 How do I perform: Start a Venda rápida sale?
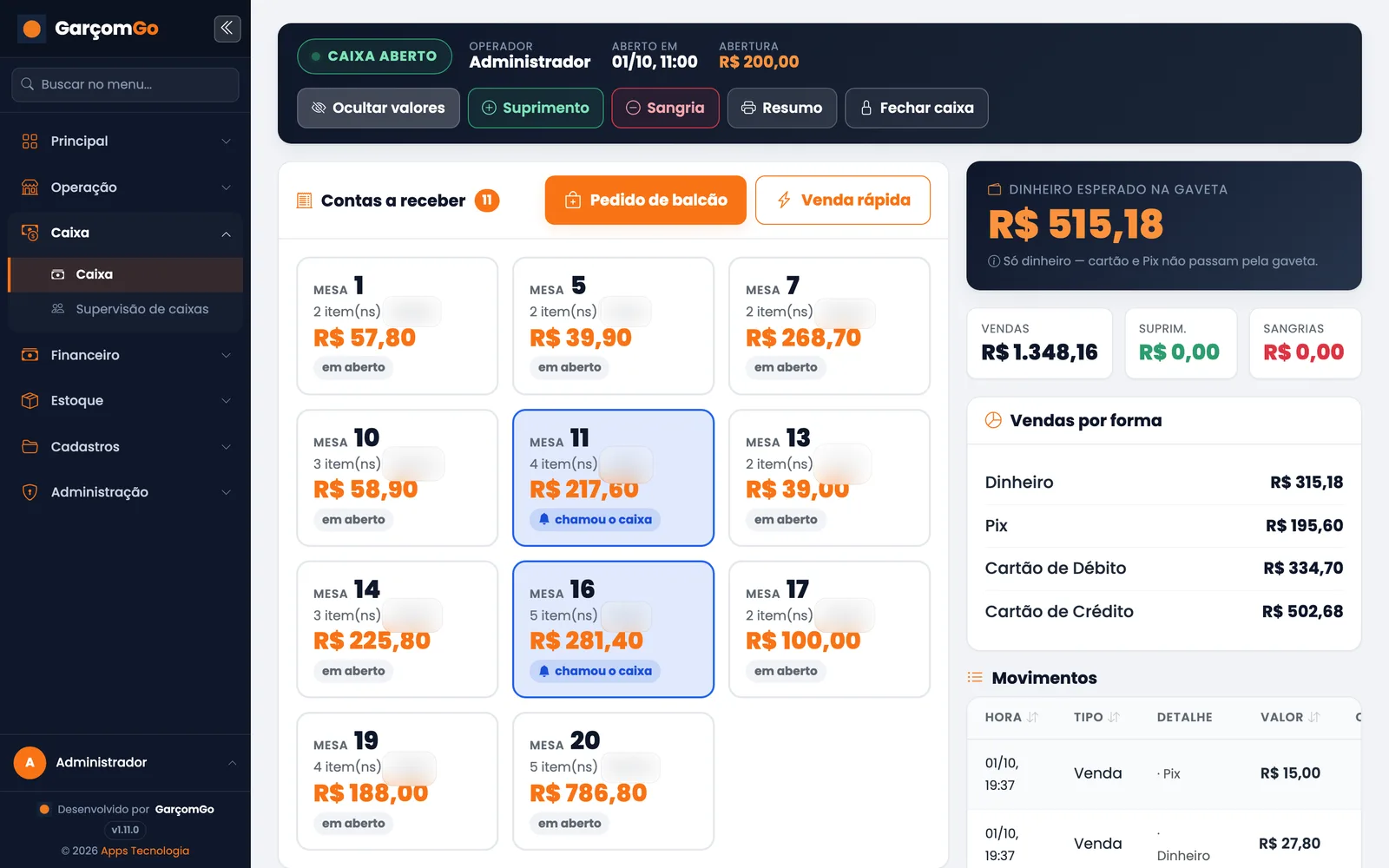[x=843, y=200]
